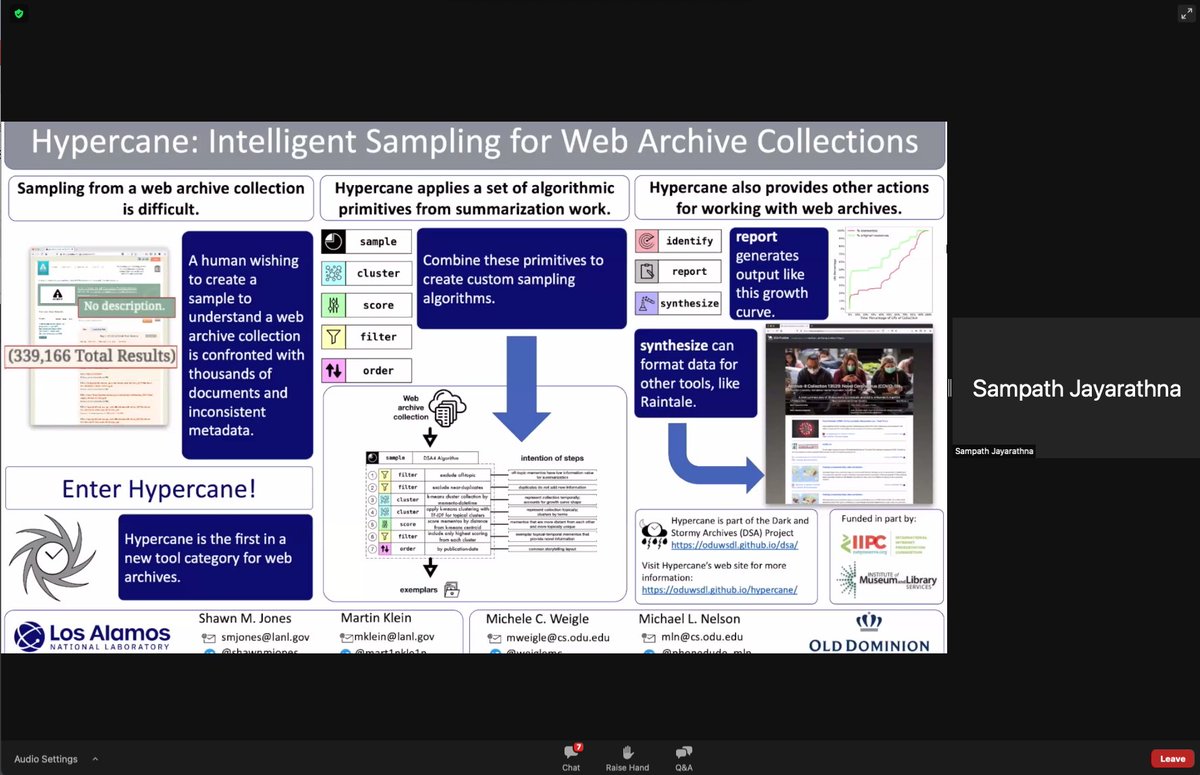The height and width of the screenshot is (775, 1200).
Task: Click the clipboard report icon
Action: [647, 271]
